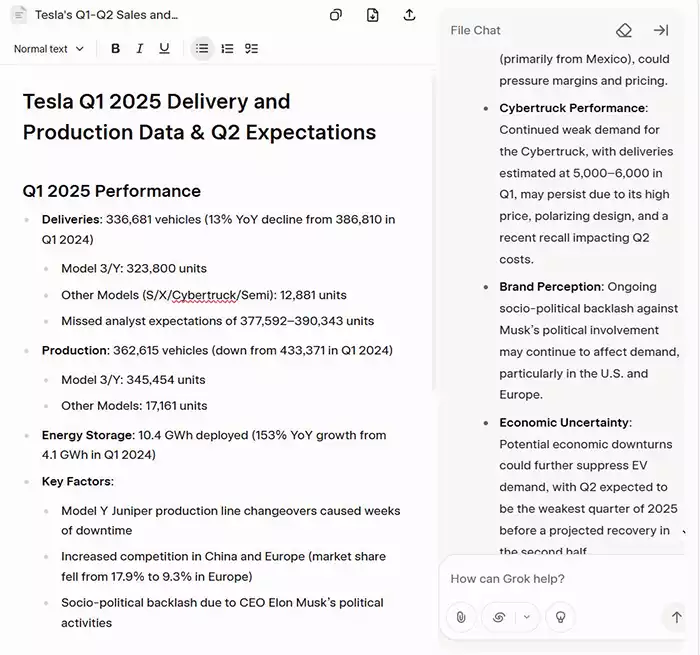Click the misspelled-marked word 'Cybertruck'
The width and height of the screenshot is (700, 655).
[204, 295]
